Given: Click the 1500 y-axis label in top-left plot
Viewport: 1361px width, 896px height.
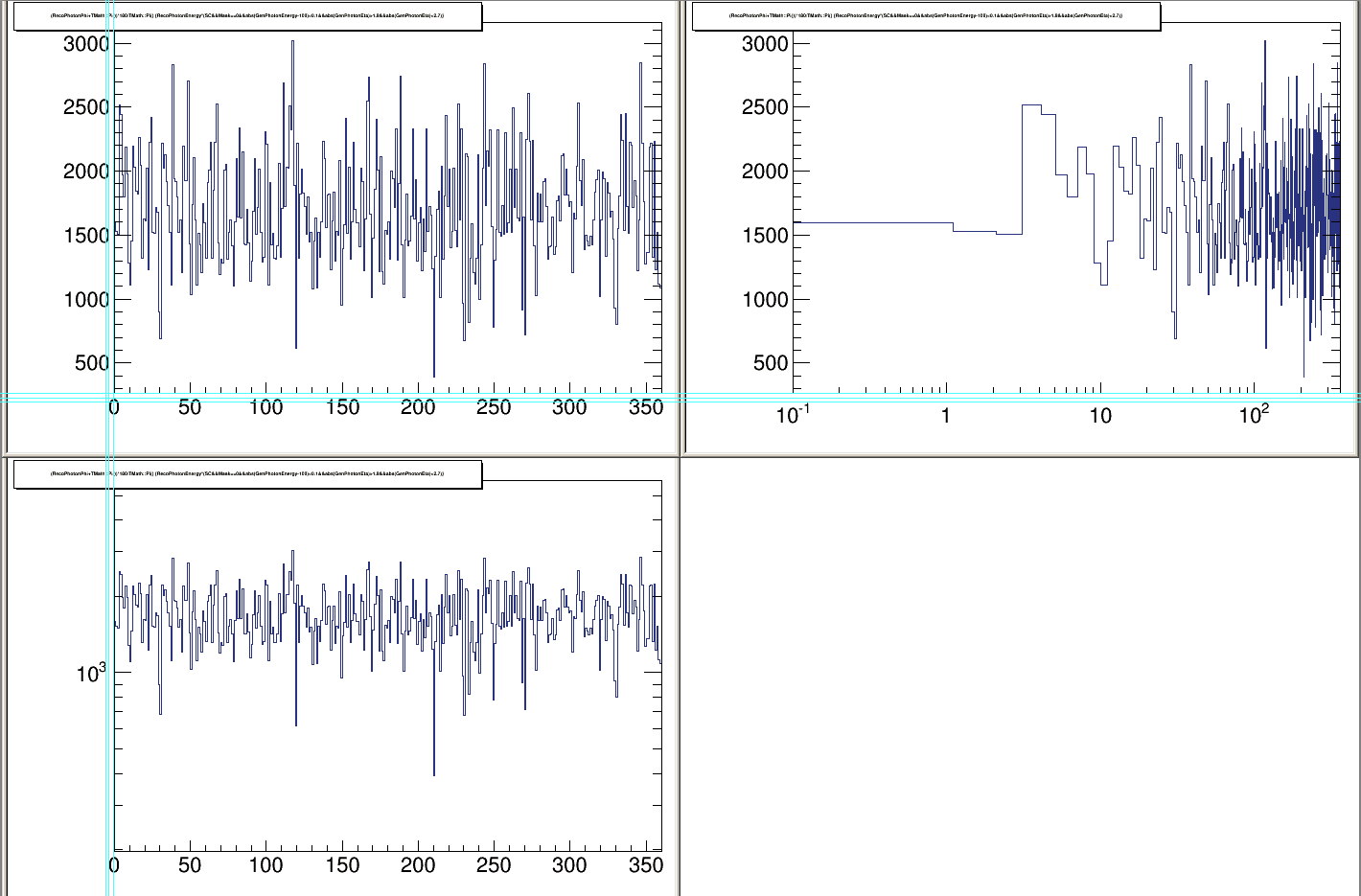Looking at the screenshot, I should 86,236.
